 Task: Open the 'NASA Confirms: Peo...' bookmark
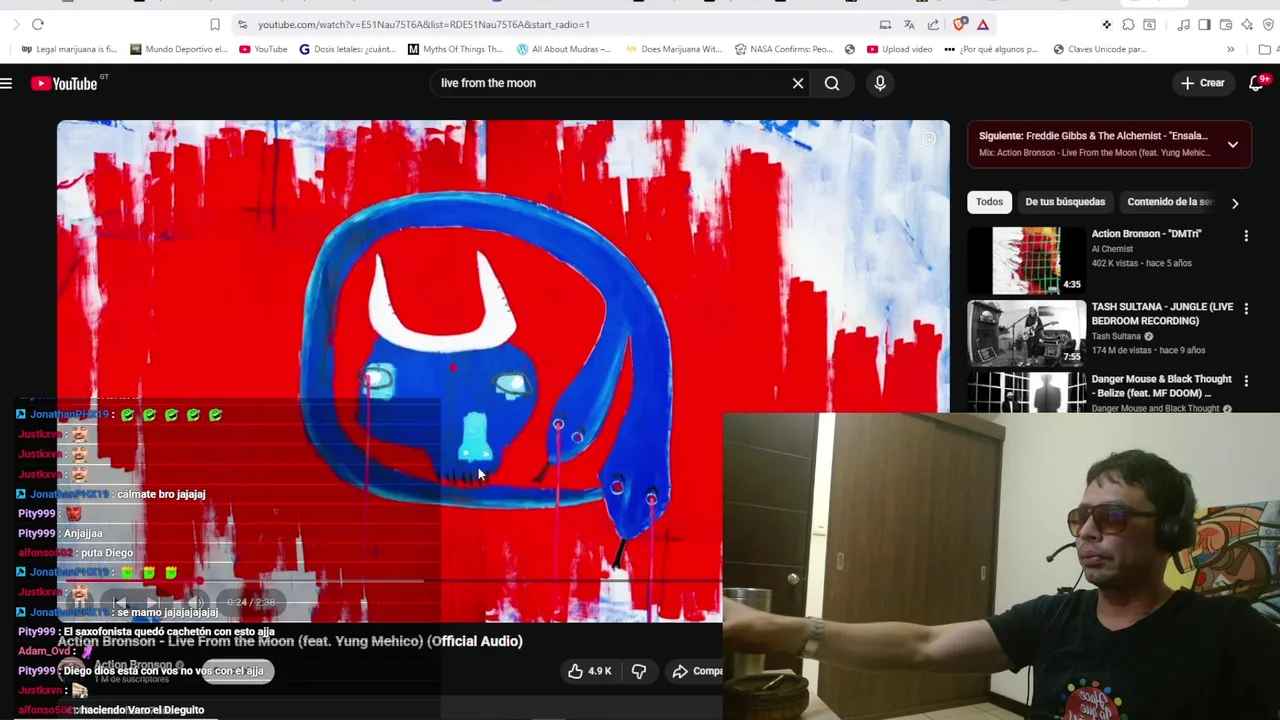coord(783,49)
